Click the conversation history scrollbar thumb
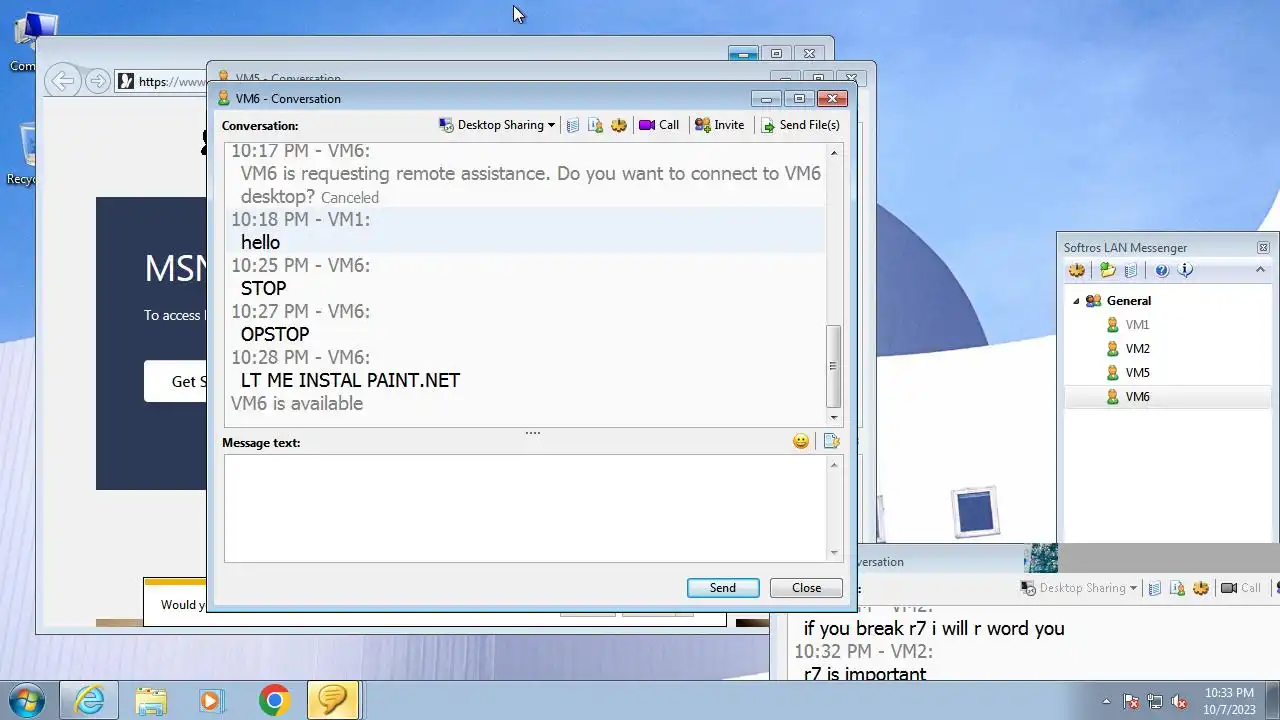1280x720 pixels. (834, 366)
